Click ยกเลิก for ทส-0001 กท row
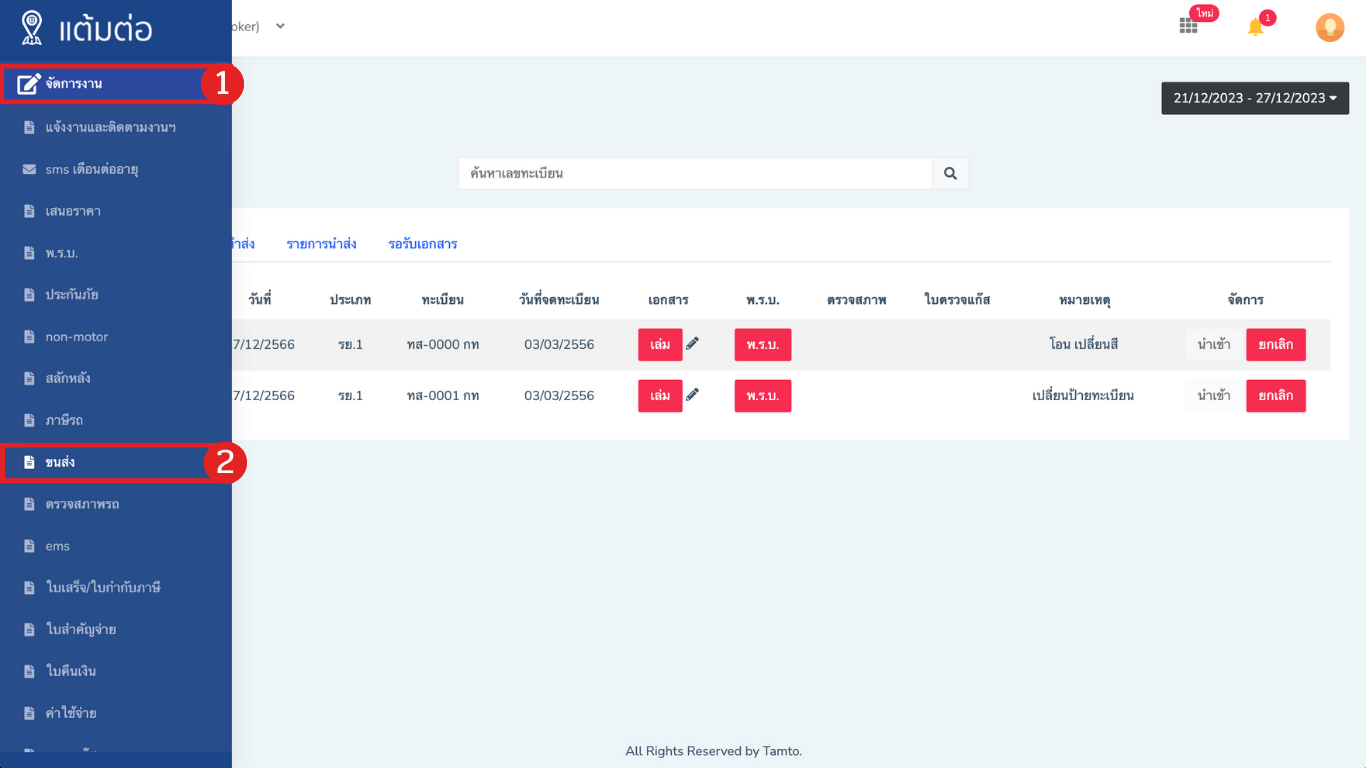1366x768 pixels. click(1276, 396)
